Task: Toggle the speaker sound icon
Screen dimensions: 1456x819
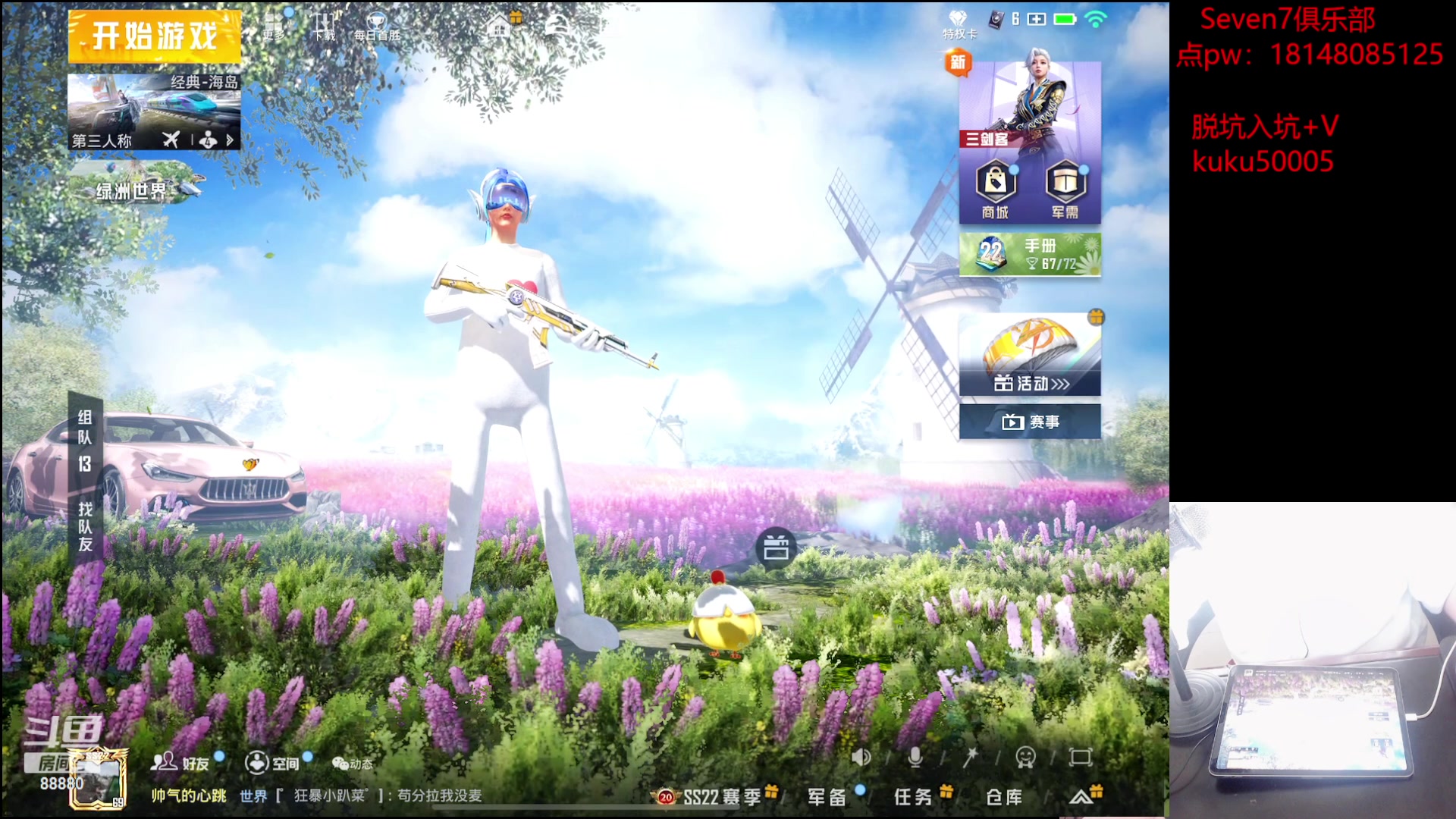Action: click(x=861, y=757)
